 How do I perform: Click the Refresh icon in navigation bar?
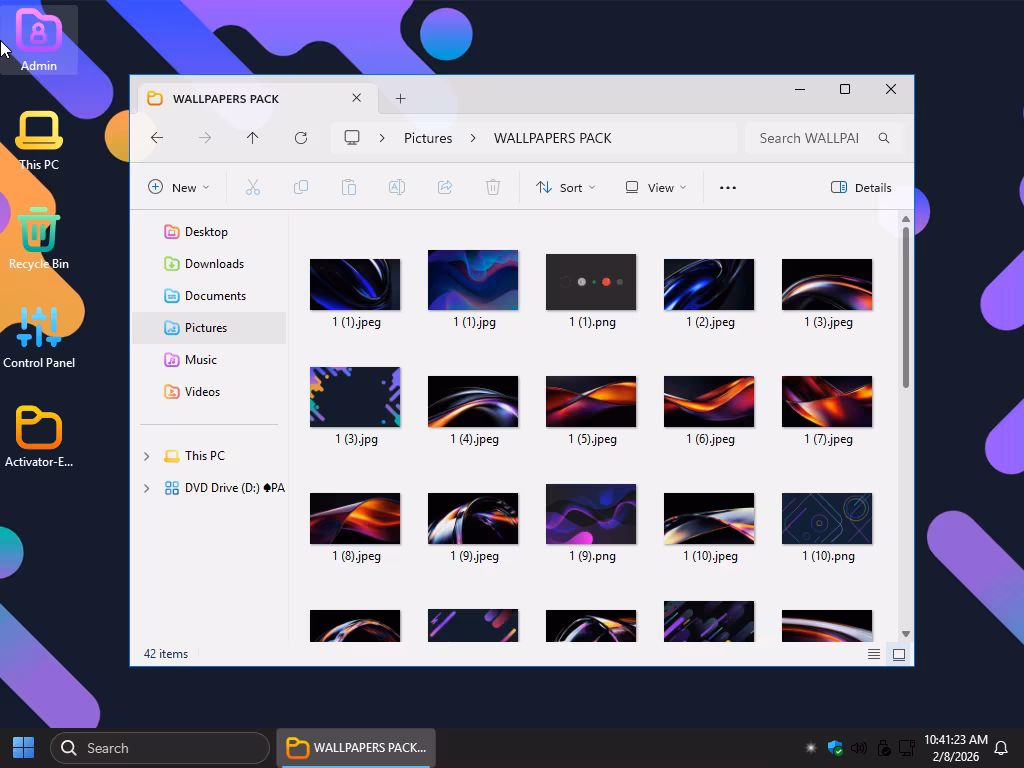click(x=300, y=138)
